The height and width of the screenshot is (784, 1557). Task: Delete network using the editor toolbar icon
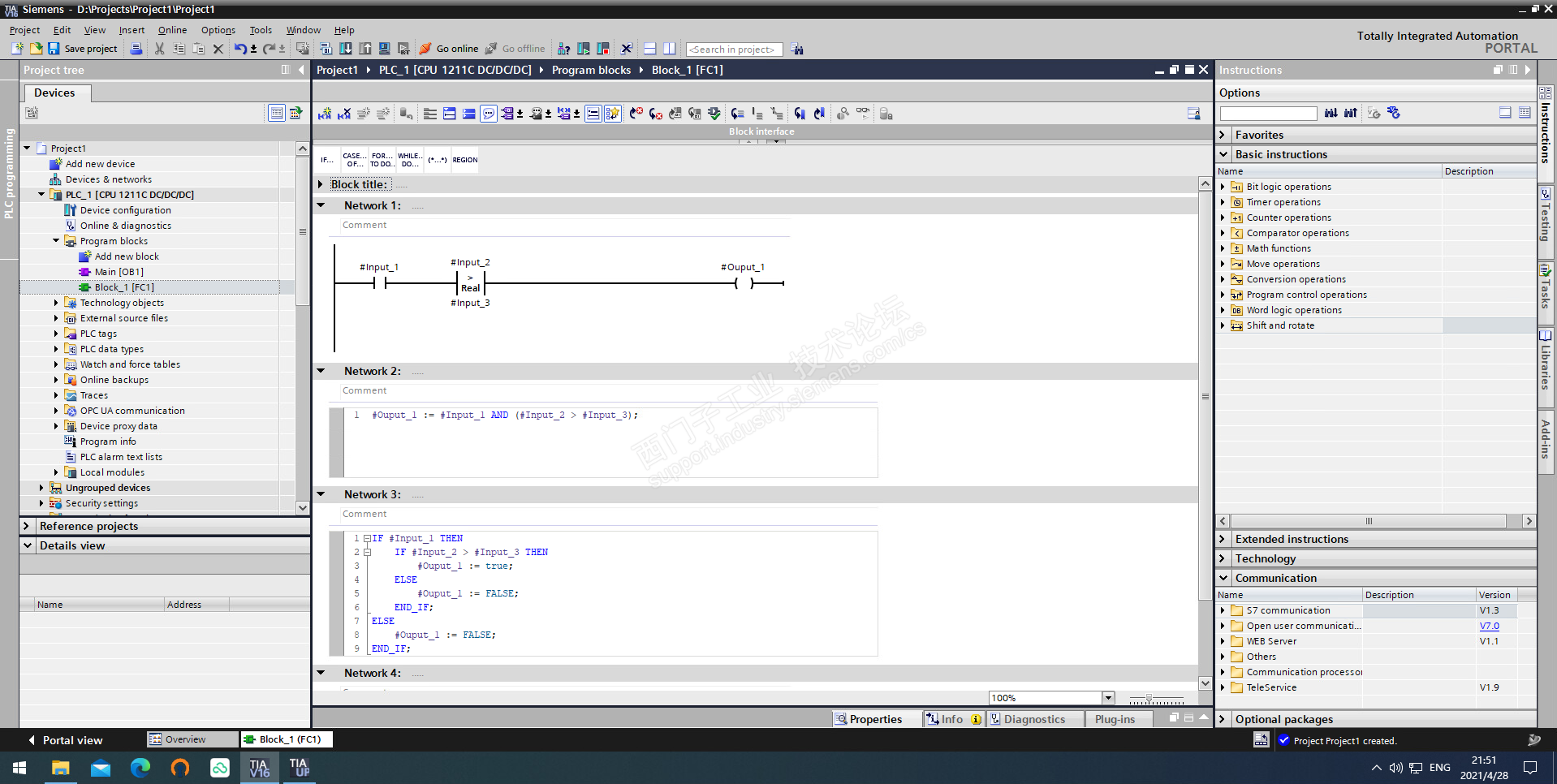click(344, 114)
